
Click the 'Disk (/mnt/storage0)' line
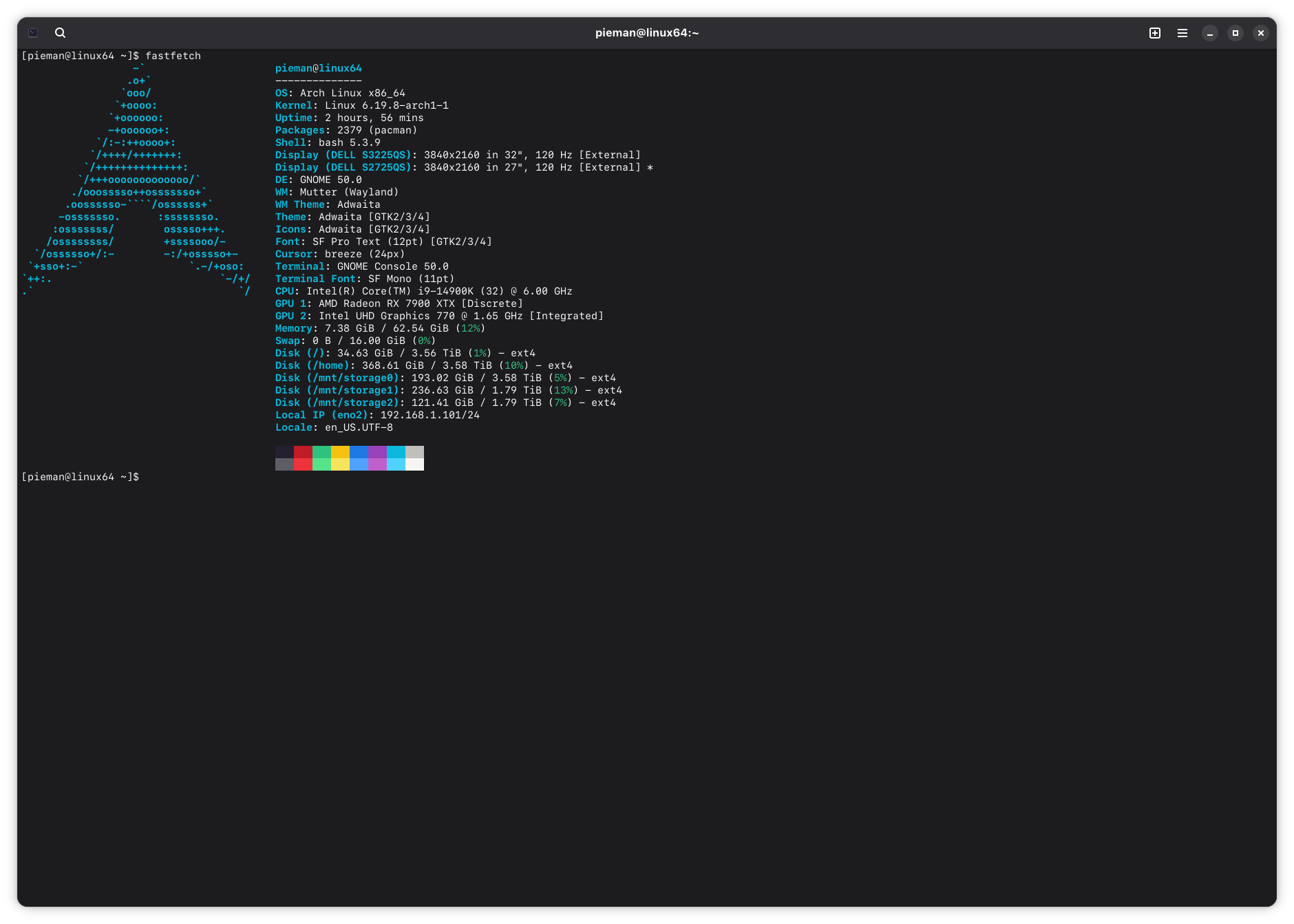pos(446,378)
